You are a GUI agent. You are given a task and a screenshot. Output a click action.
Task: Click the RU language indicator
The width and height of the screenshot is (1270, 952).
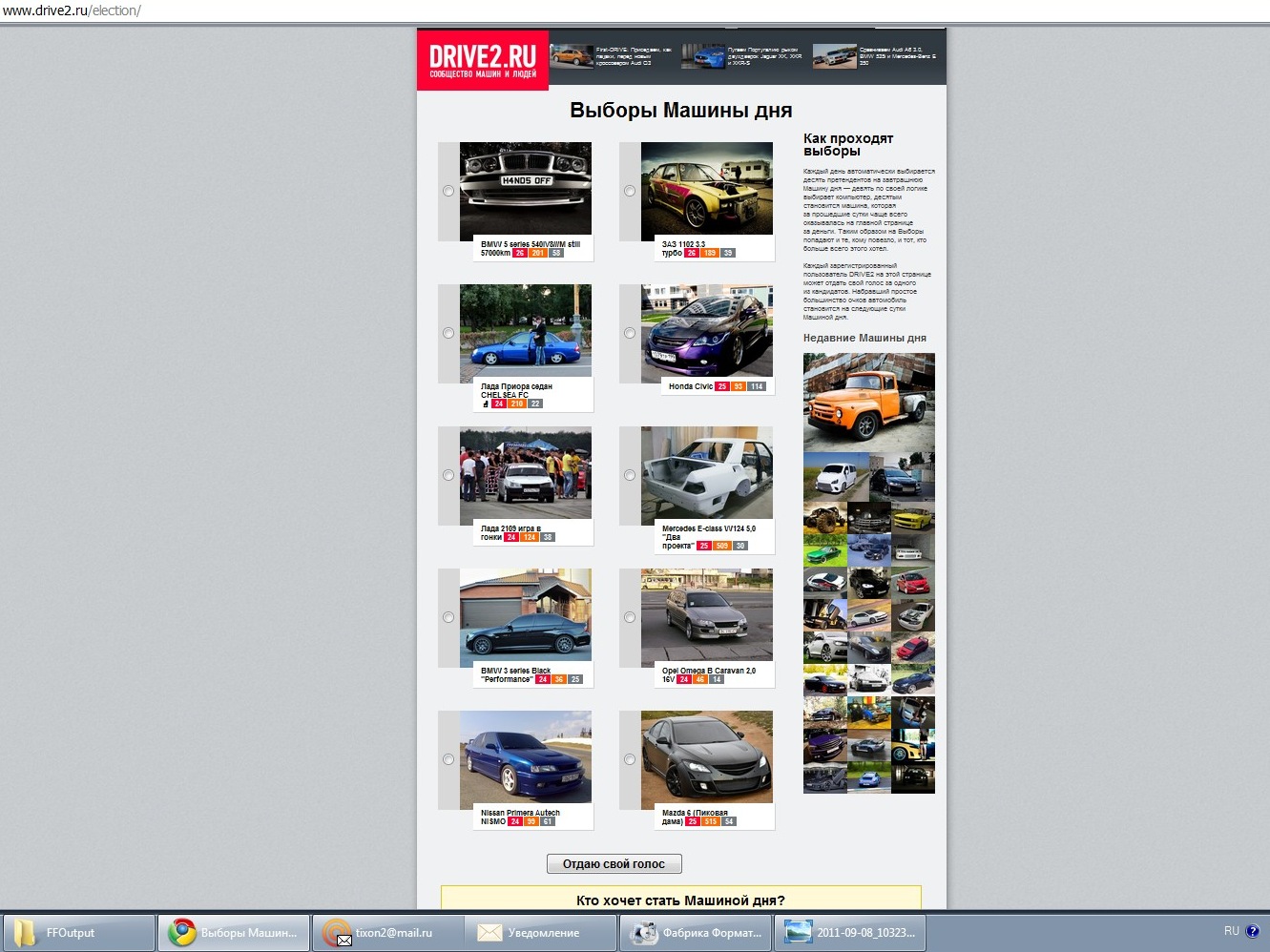coord(1232,931)
